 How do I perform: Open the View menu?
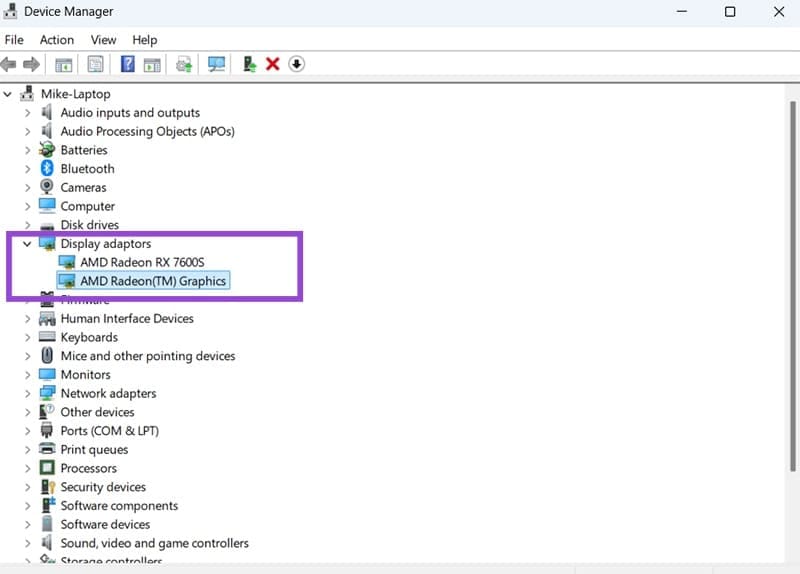point(104,40)
